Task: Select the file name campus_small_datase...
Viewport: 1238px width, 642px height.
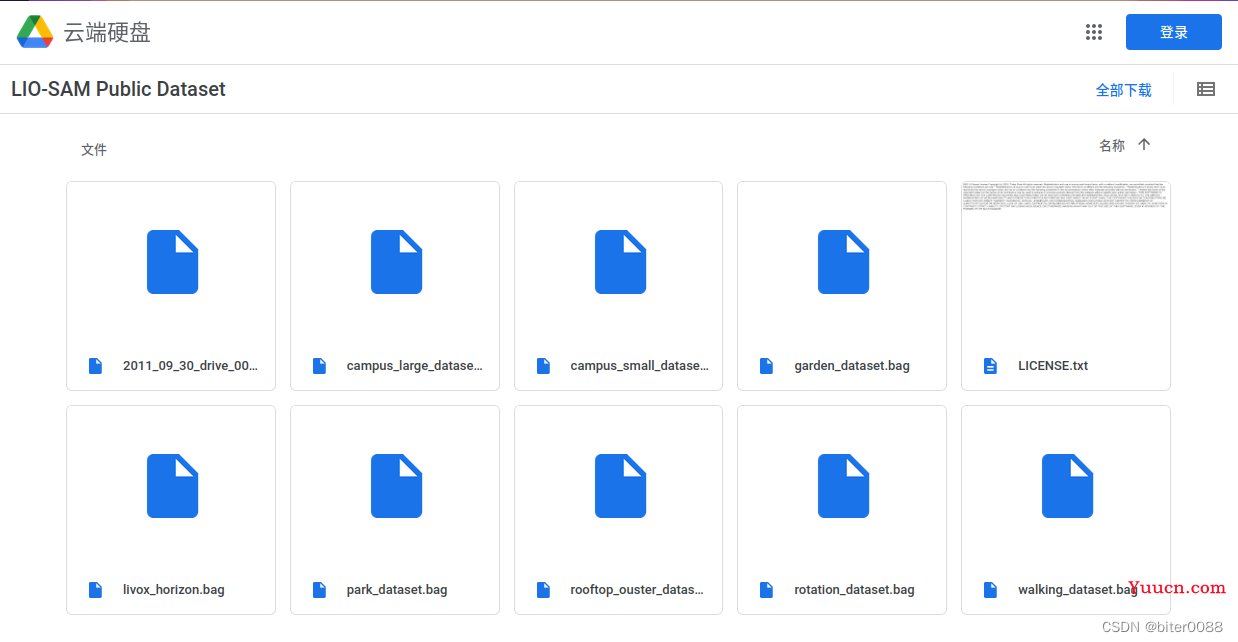Action: point(640,366)
